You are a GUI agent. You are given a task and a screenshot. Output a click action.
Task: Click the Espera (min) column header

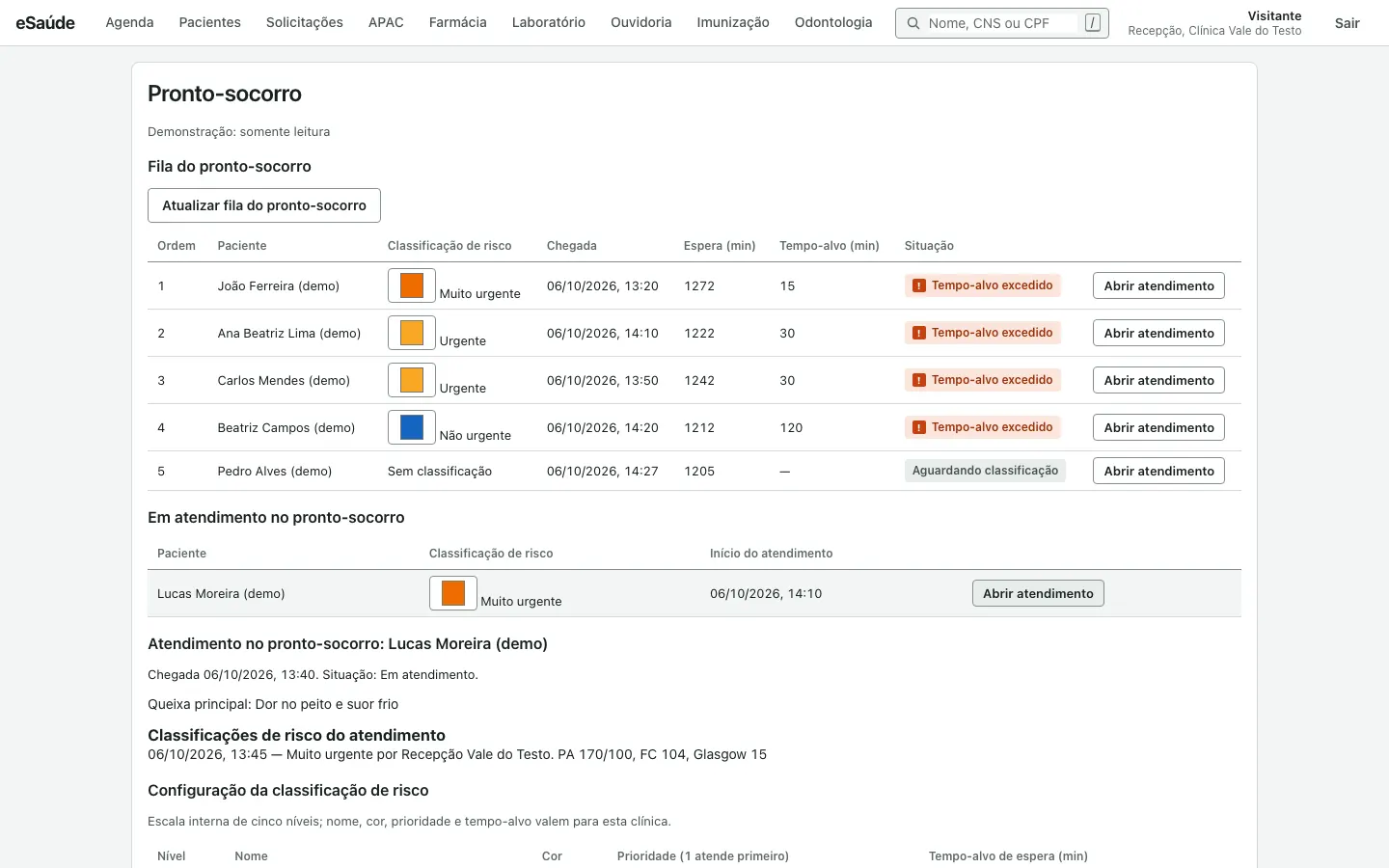click(720, 246)
